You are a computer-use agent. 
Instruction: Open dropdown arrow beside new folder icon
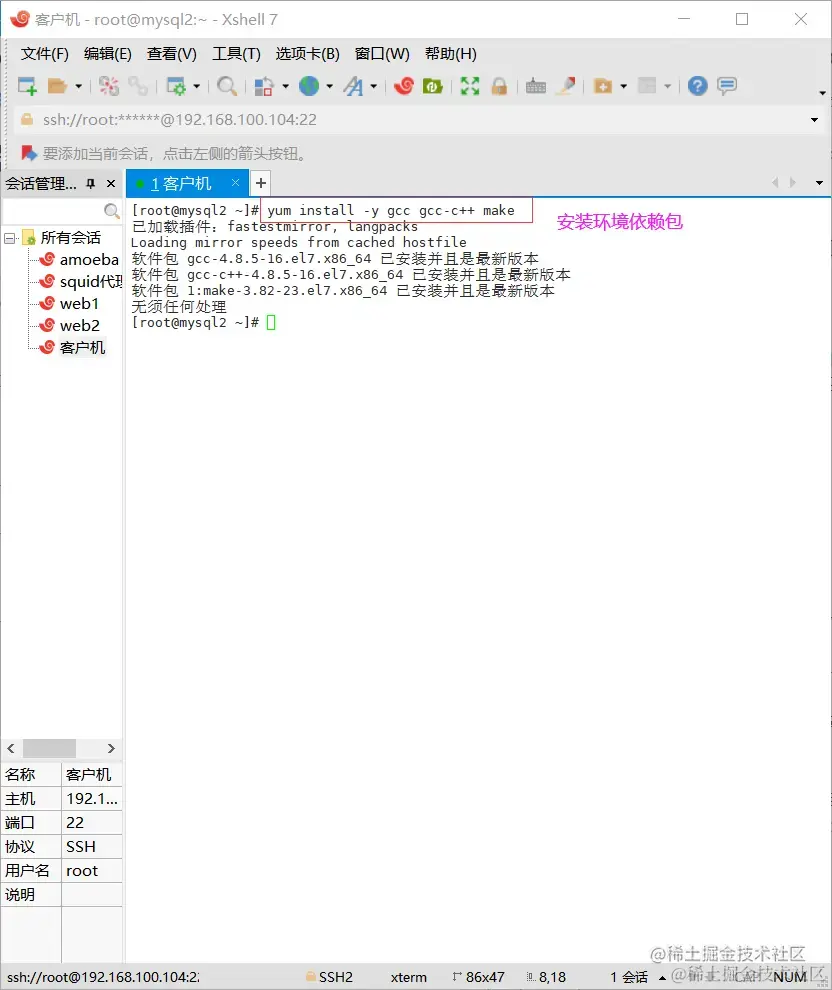point(624,86)
